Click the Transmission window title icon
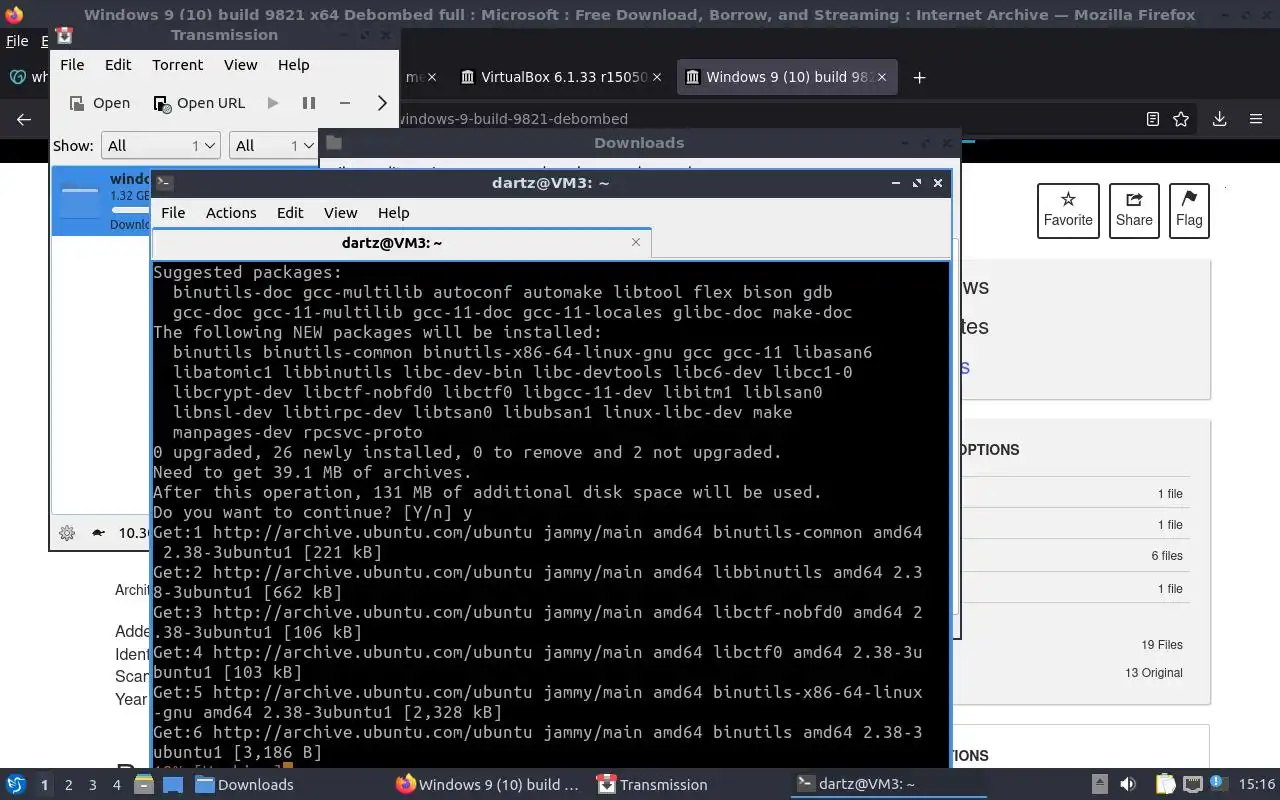Image resolution: width=1280 pixels, height=800 pixels. click(64, 36)
